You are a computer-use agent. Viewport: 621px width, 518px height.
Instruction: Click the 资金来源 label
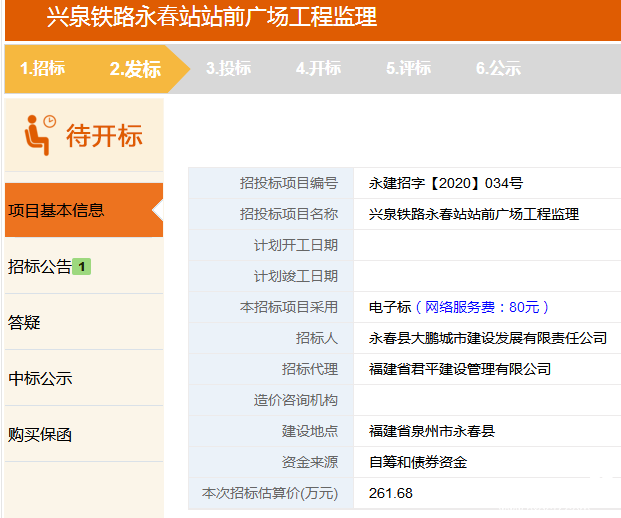[310, 462]
